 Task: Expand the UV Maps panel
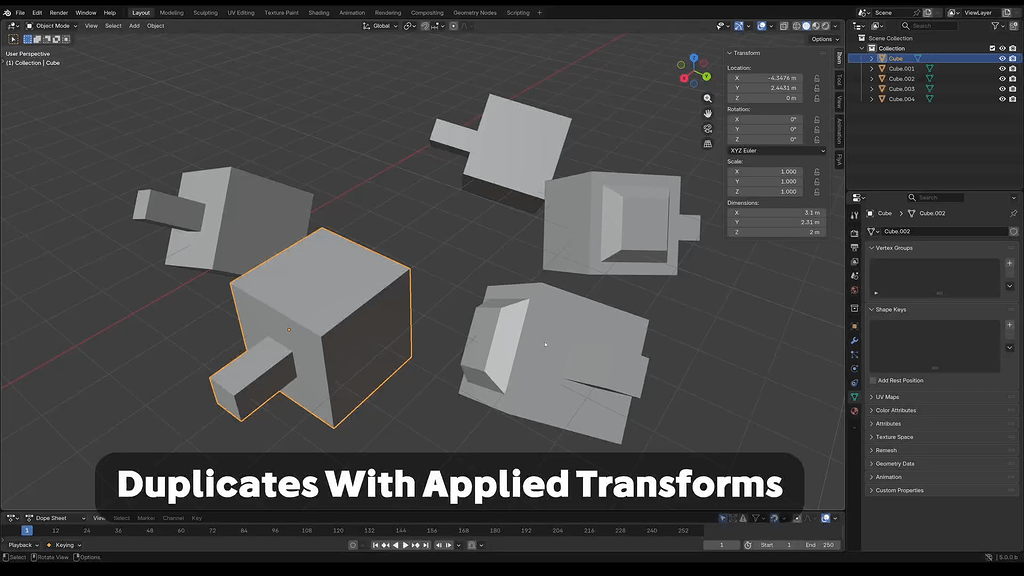887,397
